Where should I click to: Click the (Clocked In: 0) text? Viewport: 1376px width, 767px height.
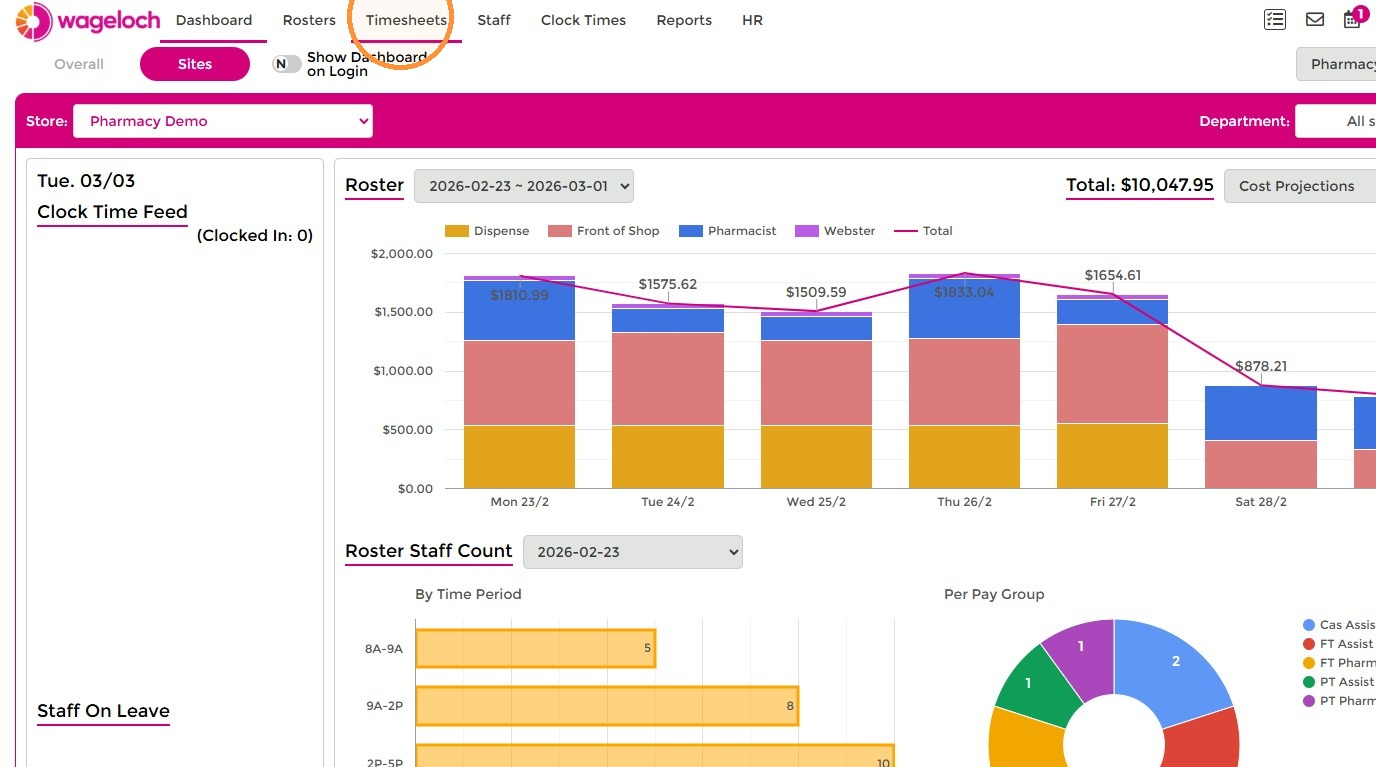point(255,236)
